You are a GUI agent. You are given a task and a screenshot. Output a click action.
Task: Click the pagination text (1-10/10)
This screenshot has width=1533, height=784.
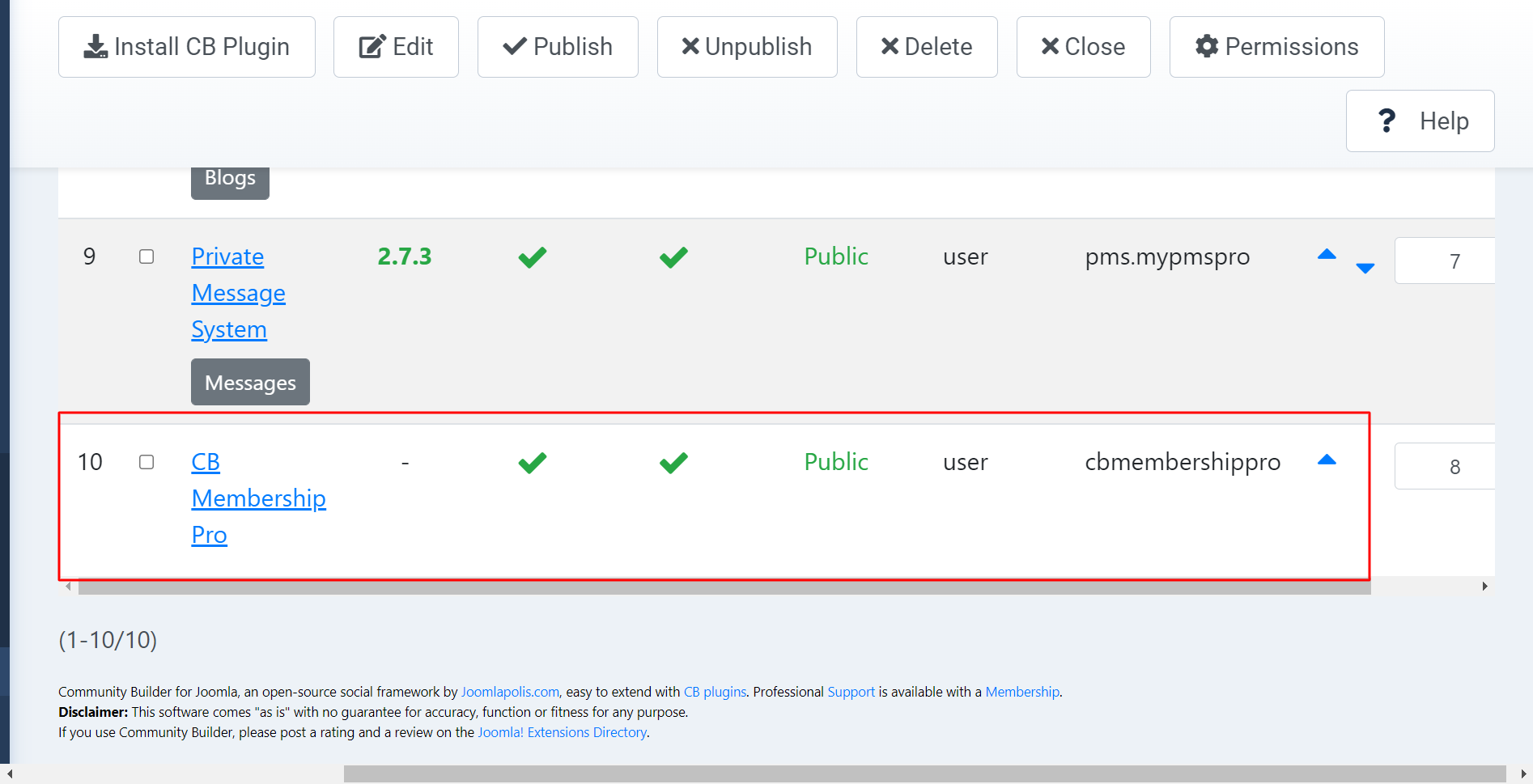(x=108, y=640)
